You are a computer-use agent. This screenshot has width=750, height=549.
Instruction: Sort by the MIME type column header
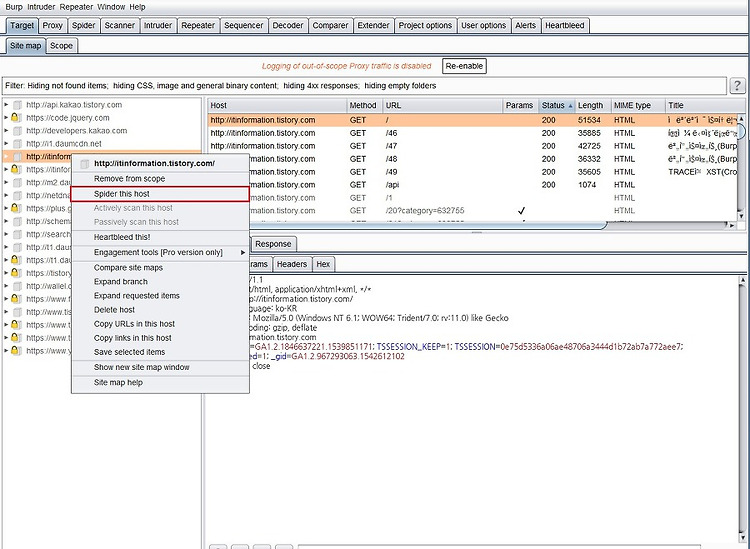click(x=638, y=105)
